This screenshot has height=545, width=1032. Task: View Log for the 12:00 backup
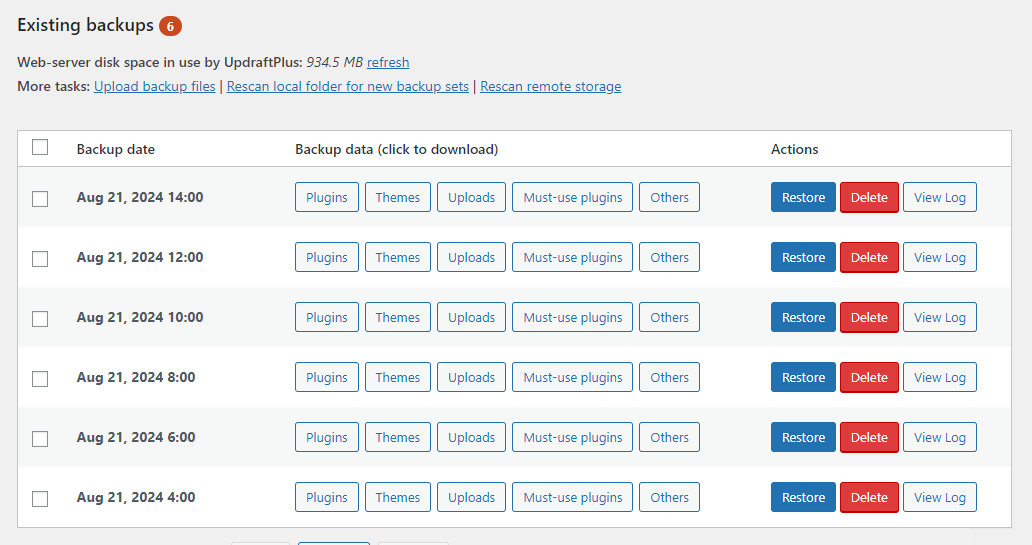(x=939, y=257)
